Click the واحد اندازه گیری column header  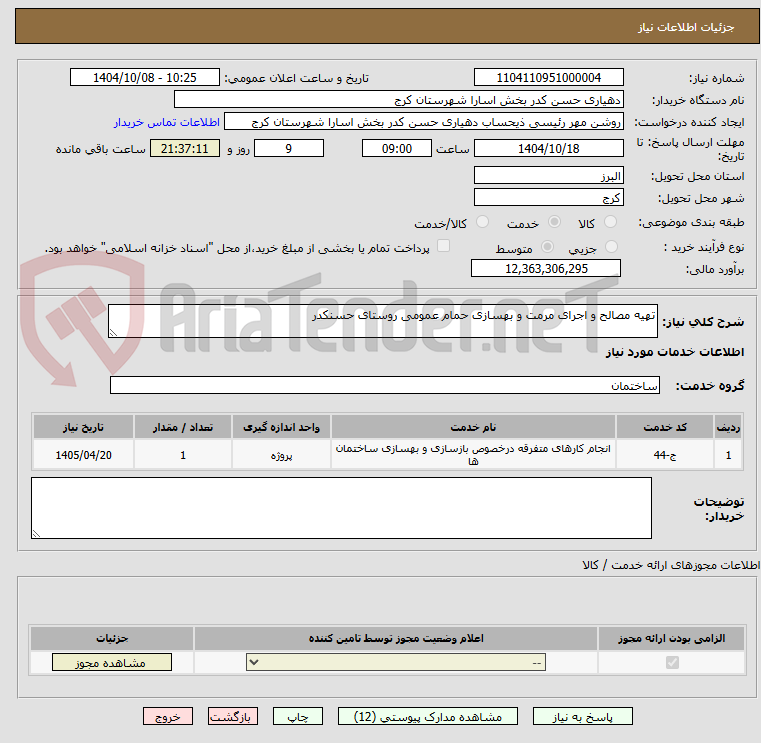[x=281, y=427]
